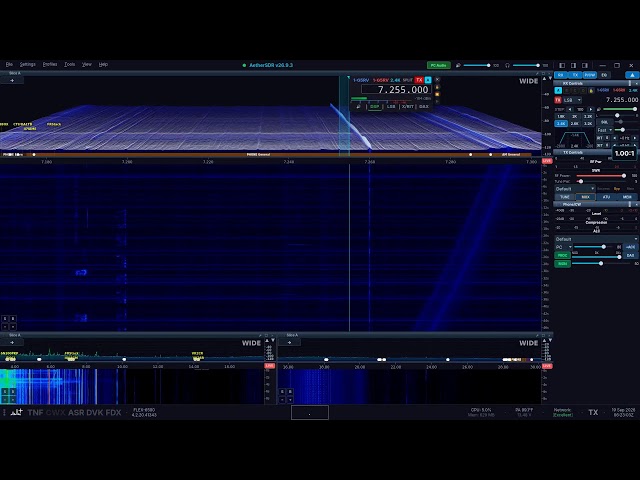Screen dimensions: 640x480
Task: Open the LSB mode dropdown
Action: 573,100
